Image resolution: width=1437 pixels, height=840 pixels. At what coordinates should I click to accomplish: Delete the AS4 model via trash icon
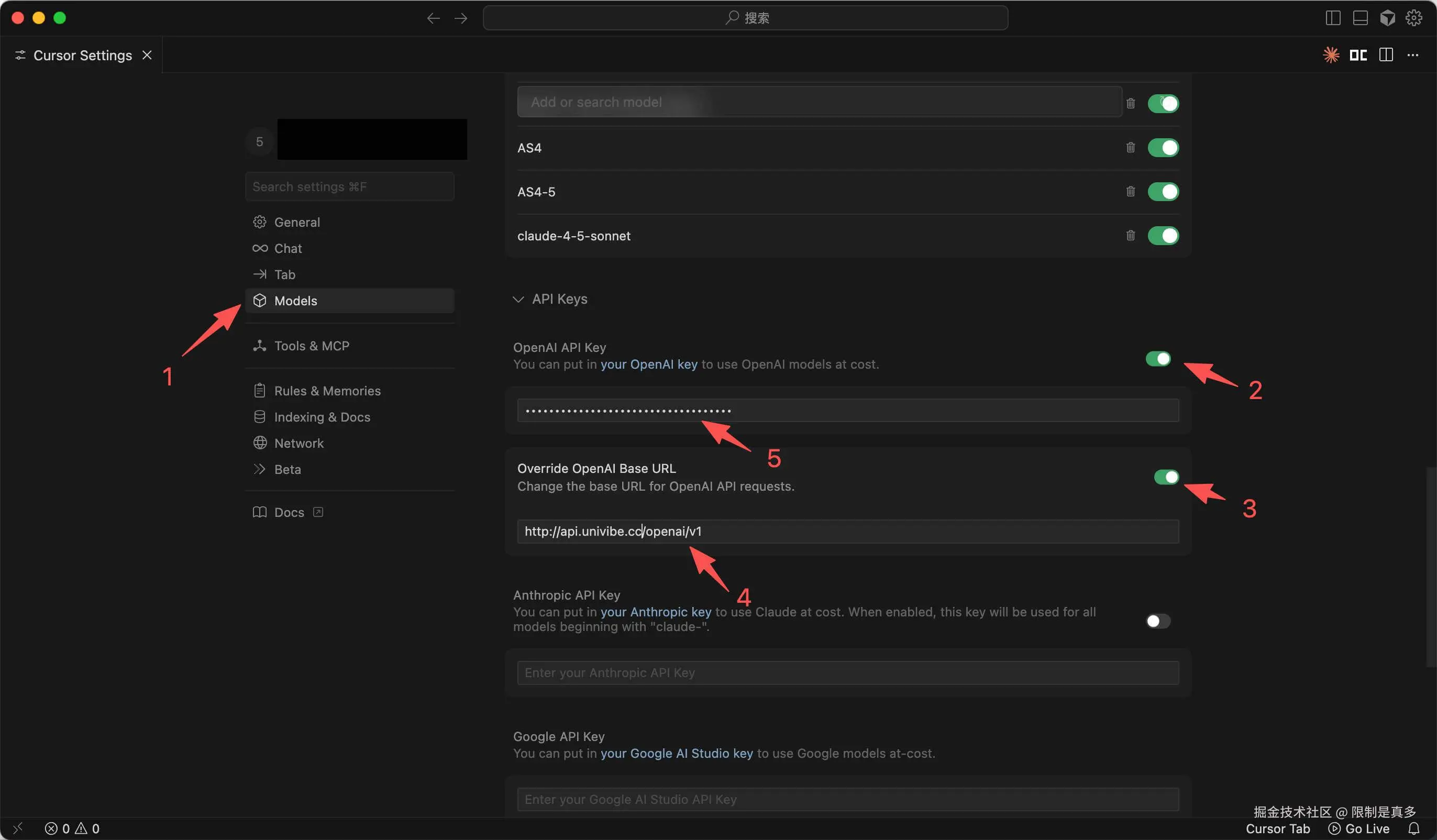(1132, 148)
